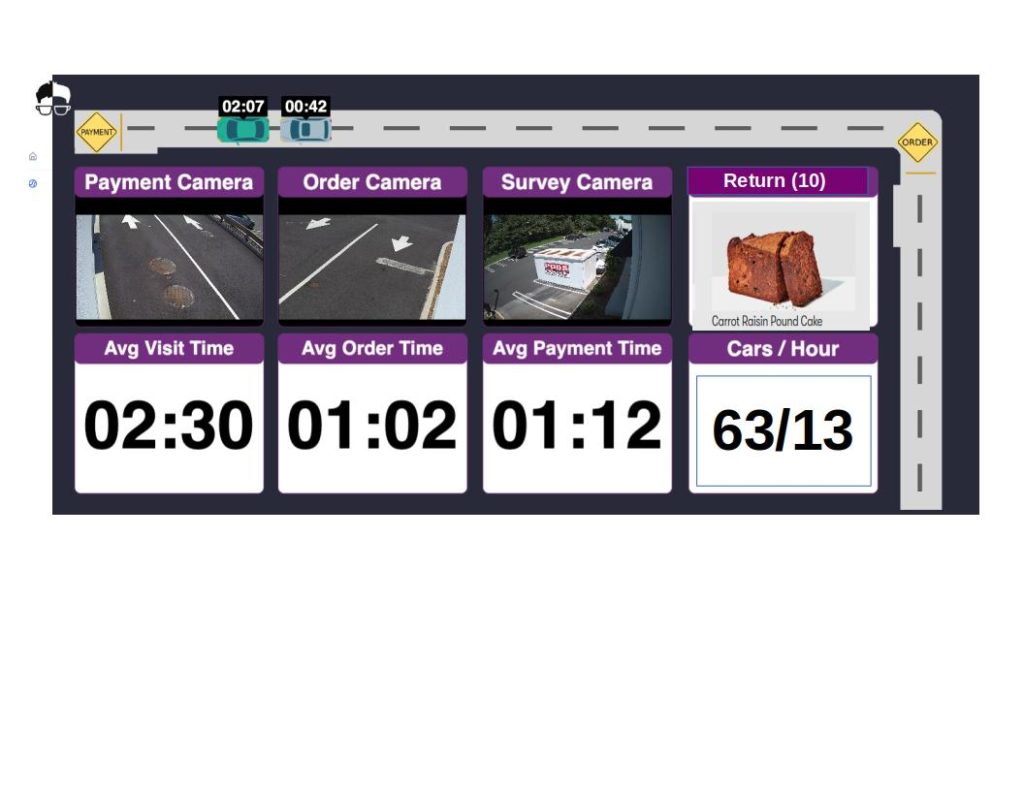Select the green car in lane
The width and height of the screenshot is (1024, 791).
point(243,129)
